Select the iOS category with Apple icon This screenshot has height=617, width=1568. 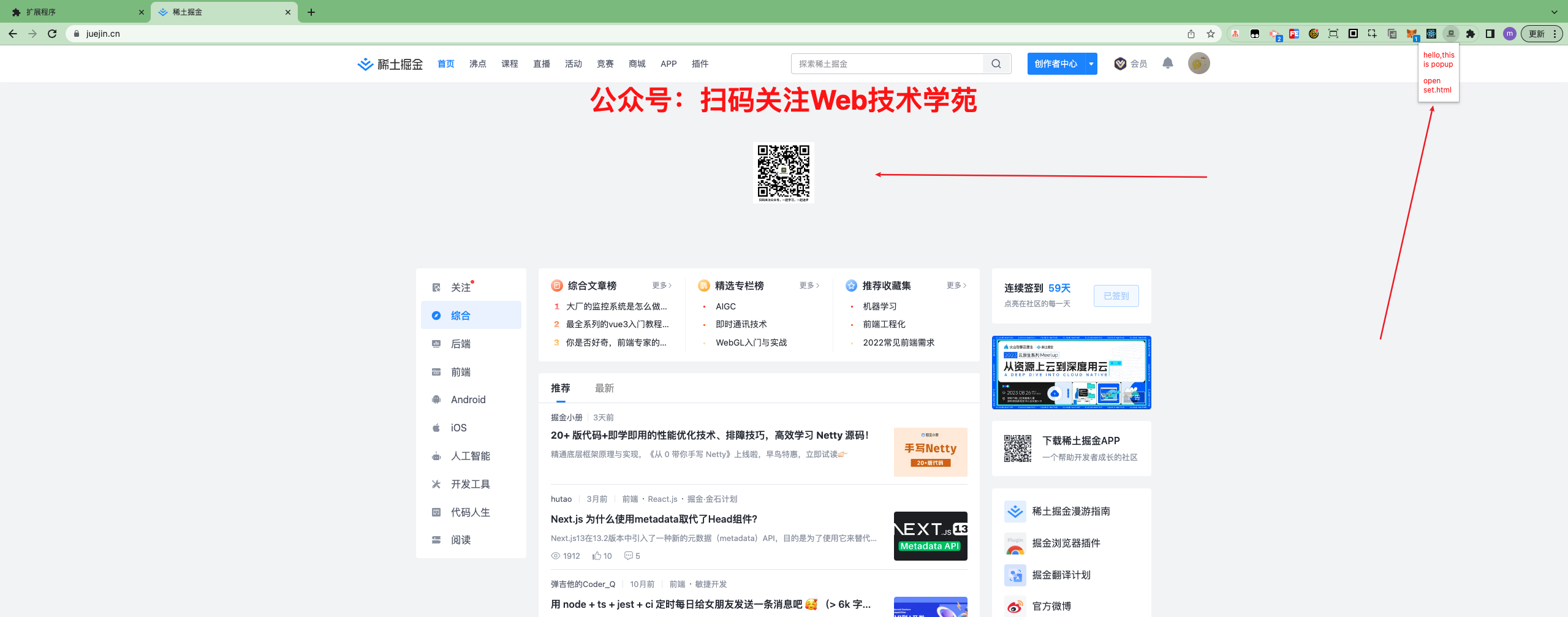[458, 427]
